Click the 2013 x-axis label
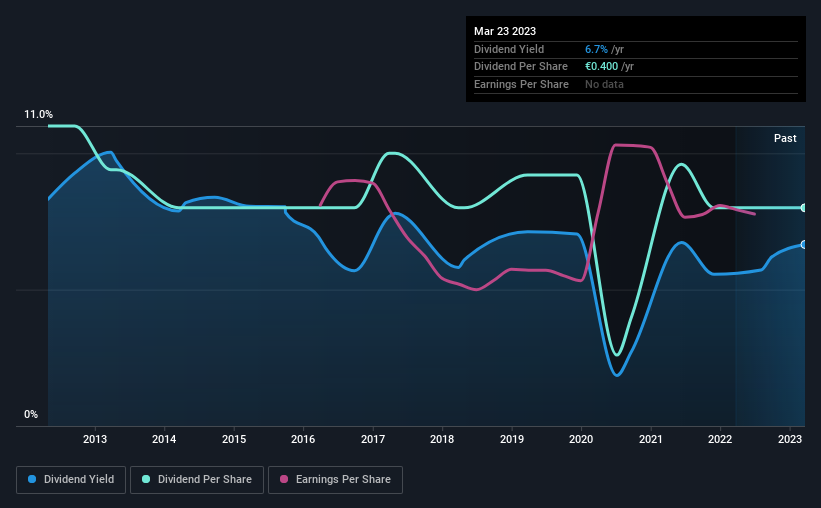Screen dimensions: 821x508 coord(95,439)
